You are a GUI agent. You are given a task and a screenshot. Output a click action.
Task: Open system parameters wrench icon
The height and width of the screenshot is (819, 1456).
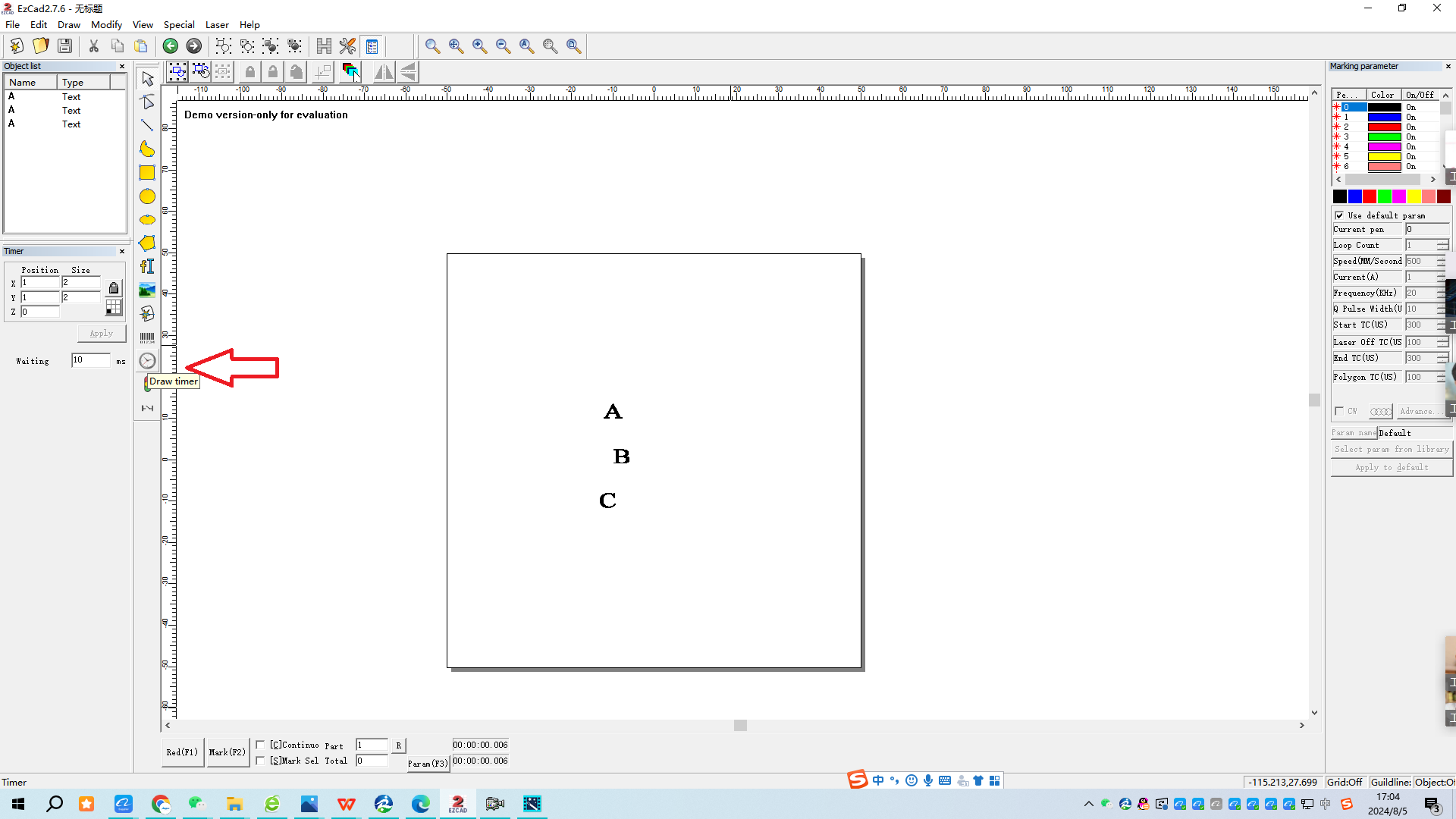point(347,46)
